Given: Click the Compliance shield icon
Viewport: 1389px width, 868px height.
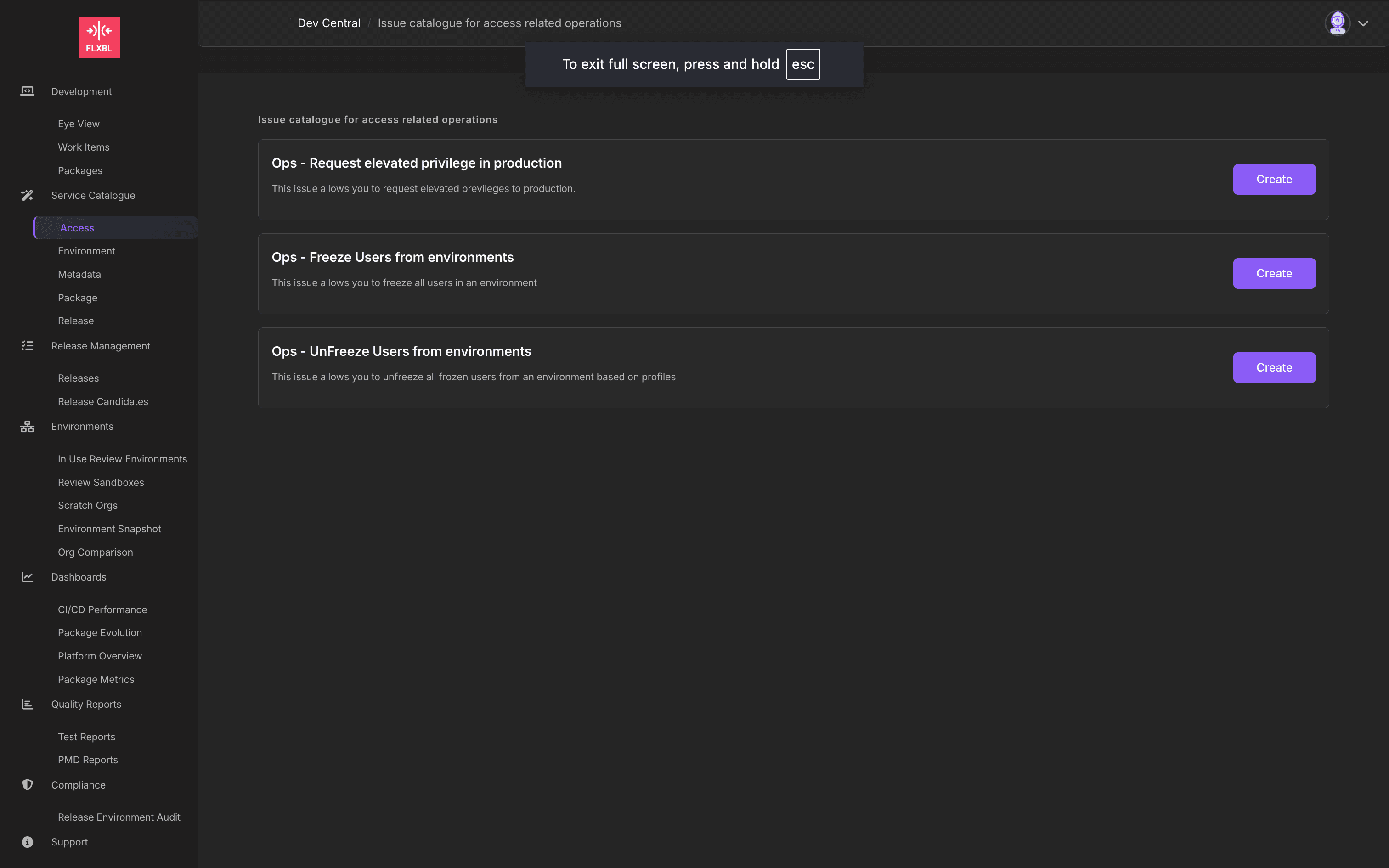Looking at the screenshot, I should [27, 785].
